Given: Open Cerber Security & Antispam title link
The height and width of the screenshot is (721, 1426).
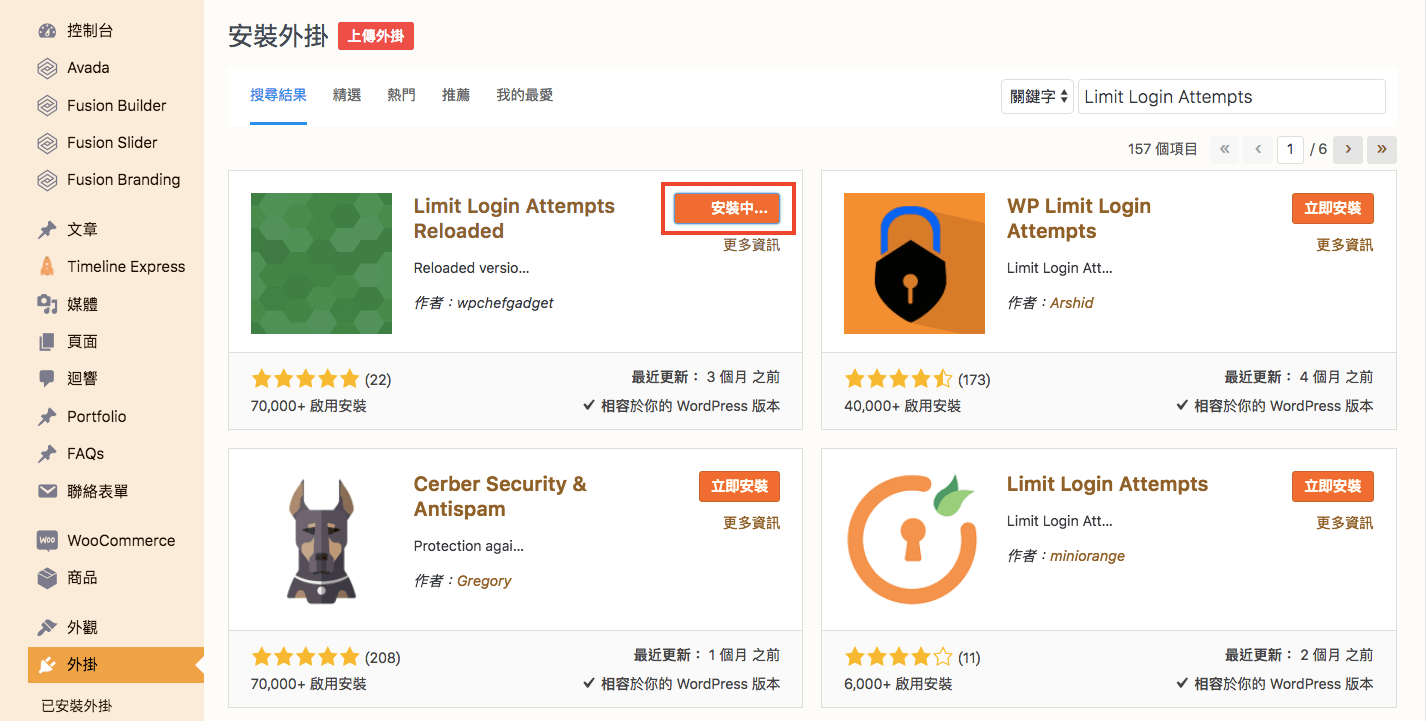Looking at the screenshot, I should (500, 496).
